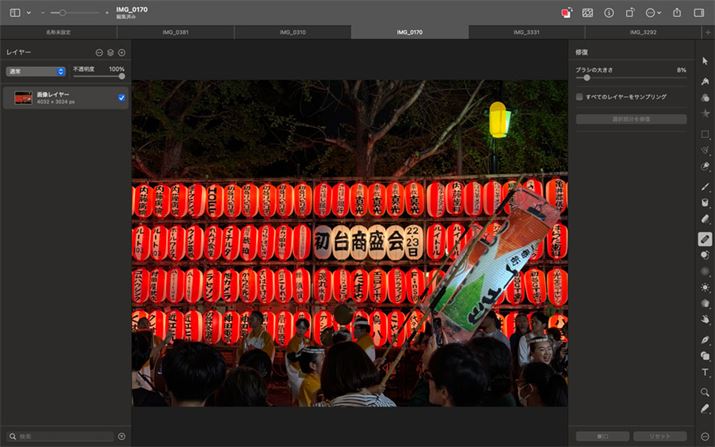Click the add layer plus icon

[122, 52]
